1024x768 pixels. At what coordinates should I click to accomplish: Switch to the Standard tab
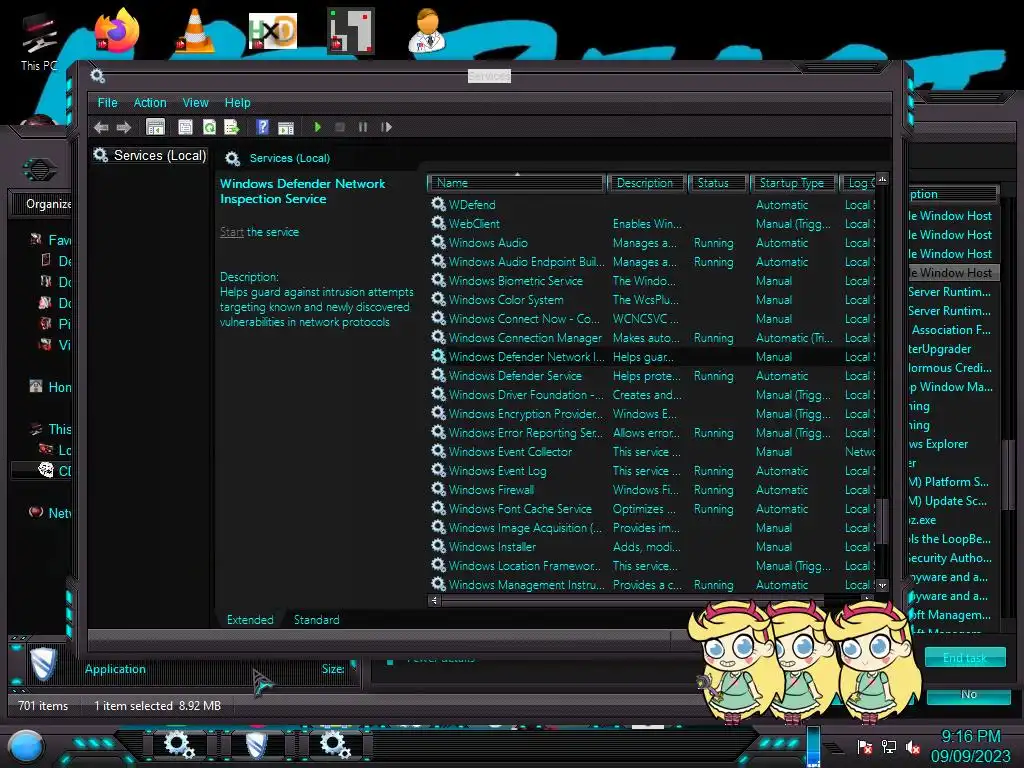pyautogui.click(x=317, y=620)
